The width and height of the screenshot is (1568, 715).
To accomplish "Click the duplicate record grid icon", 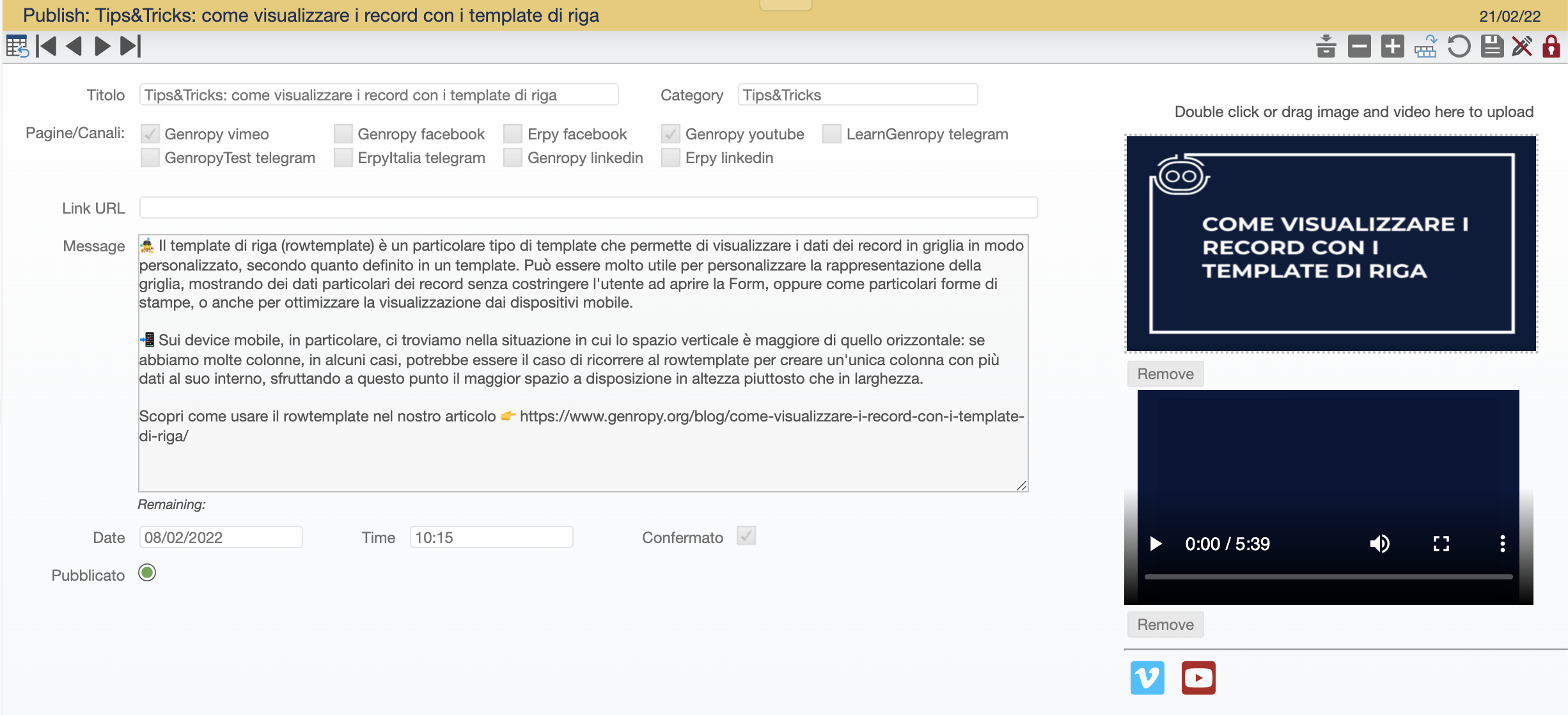I will (x=1425, y=46).
